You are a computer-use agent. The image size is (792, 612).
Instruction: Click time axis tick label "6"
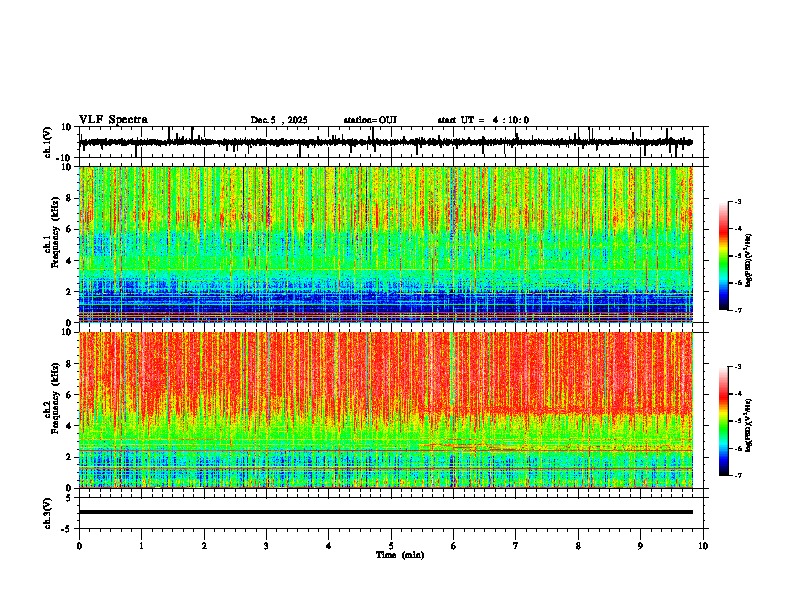(454, 546)
